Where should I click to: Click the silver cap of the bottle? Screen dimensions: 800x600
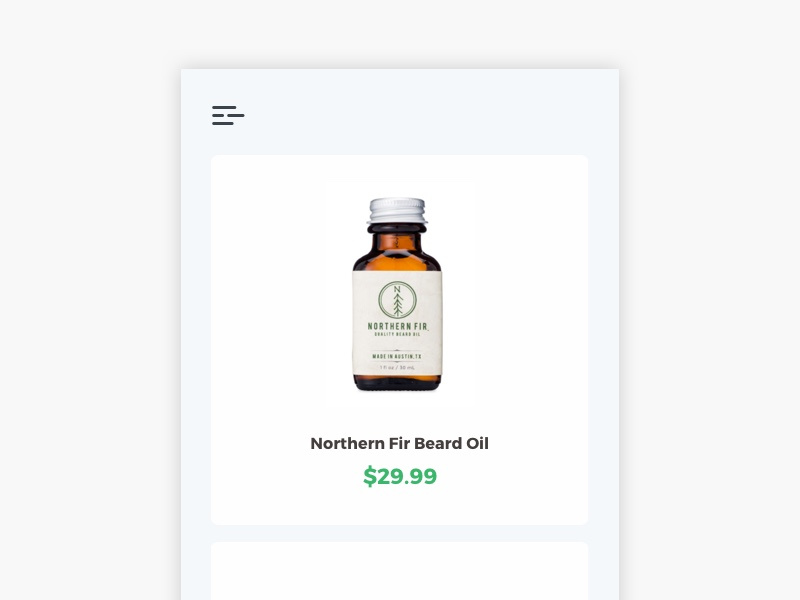pyautogui.click(x=397, y=211)
